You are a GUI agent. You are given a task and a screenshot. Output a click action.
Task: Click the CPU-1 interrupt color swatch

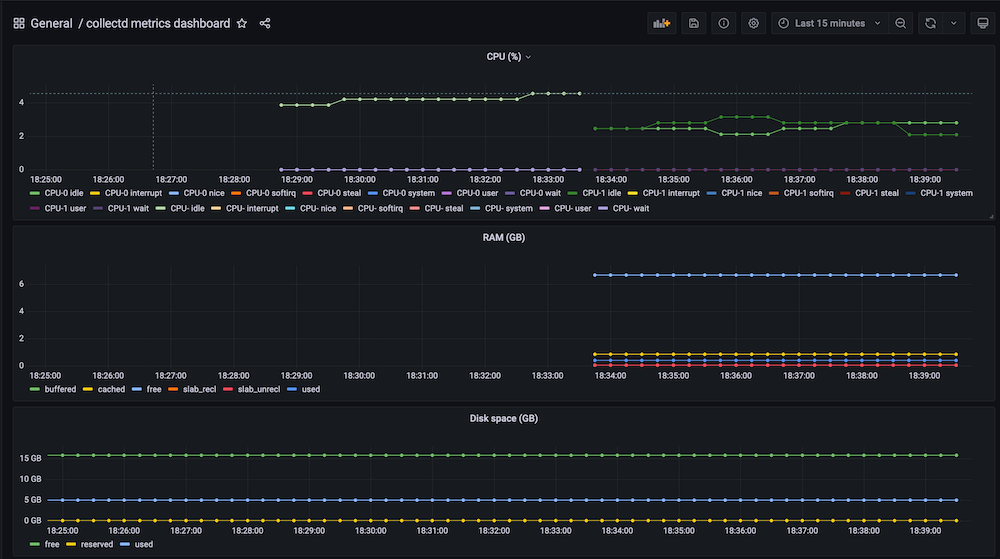(x=633, y=193)
